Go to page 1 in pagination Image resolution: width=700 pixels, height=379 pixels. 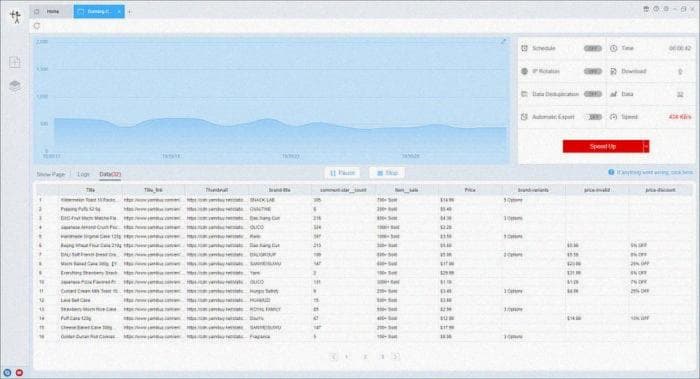pos(347,356)
